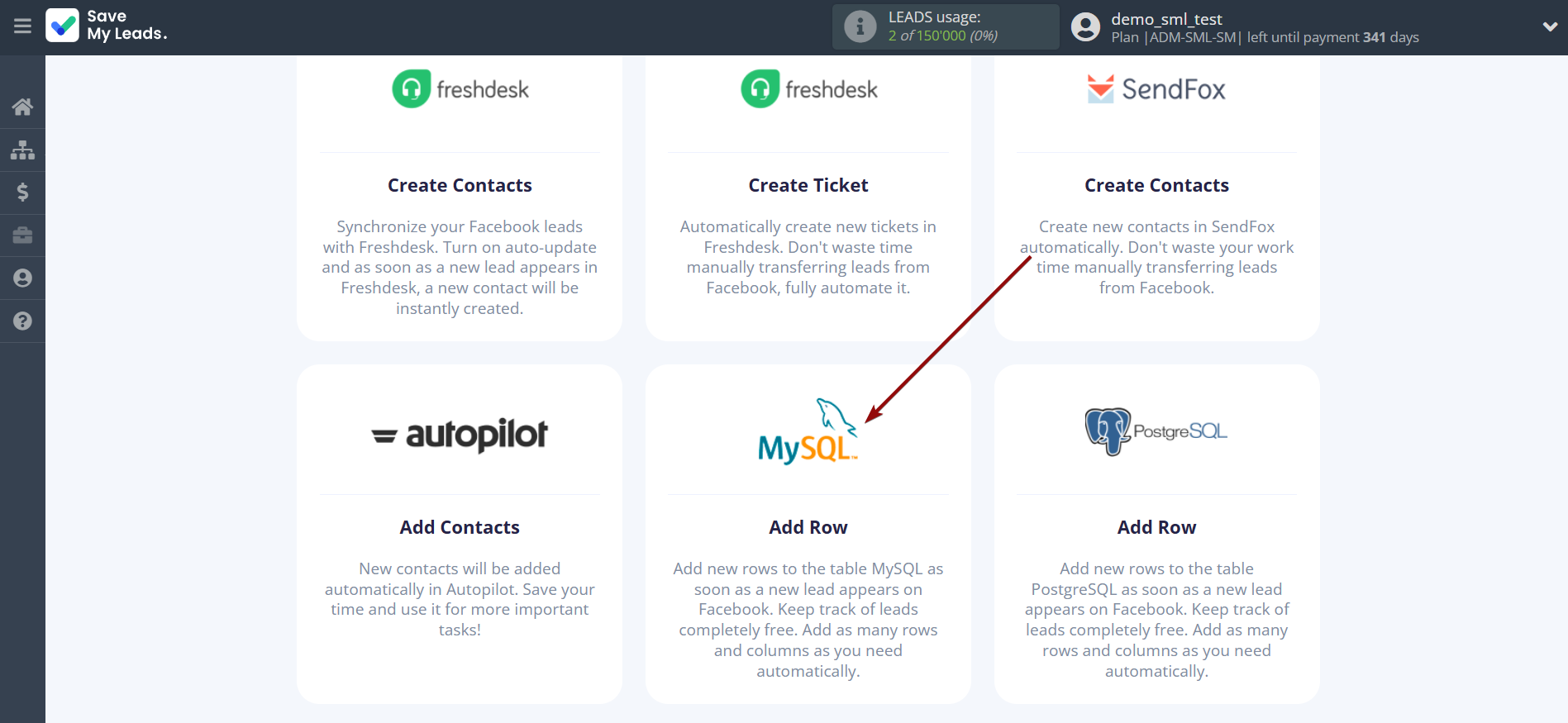Select the SendFox logo card

1156,89
